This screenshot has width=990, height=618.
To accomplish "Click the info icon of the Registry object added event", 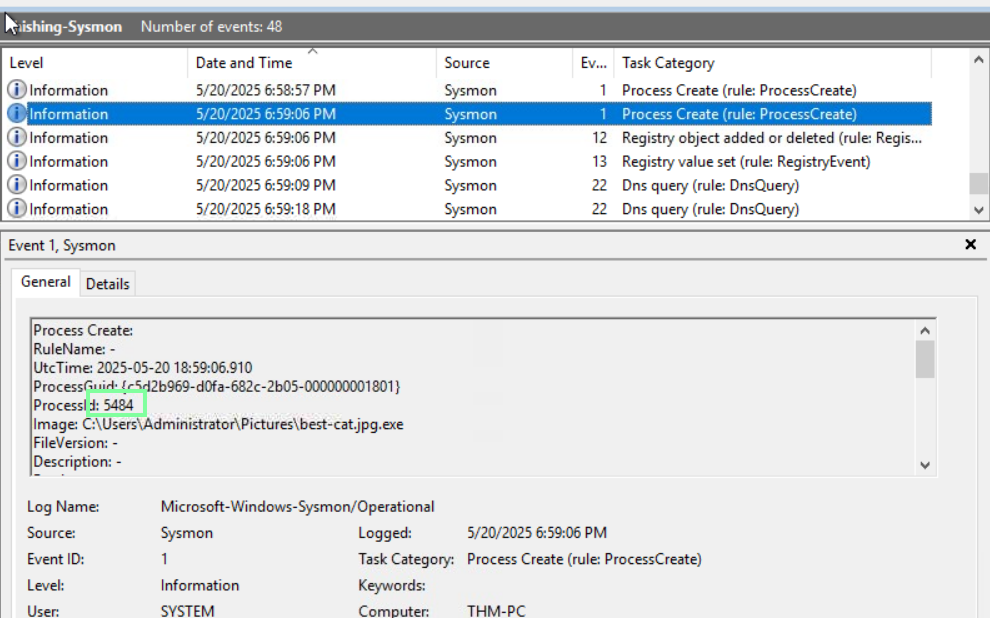I will coord(17,138).
